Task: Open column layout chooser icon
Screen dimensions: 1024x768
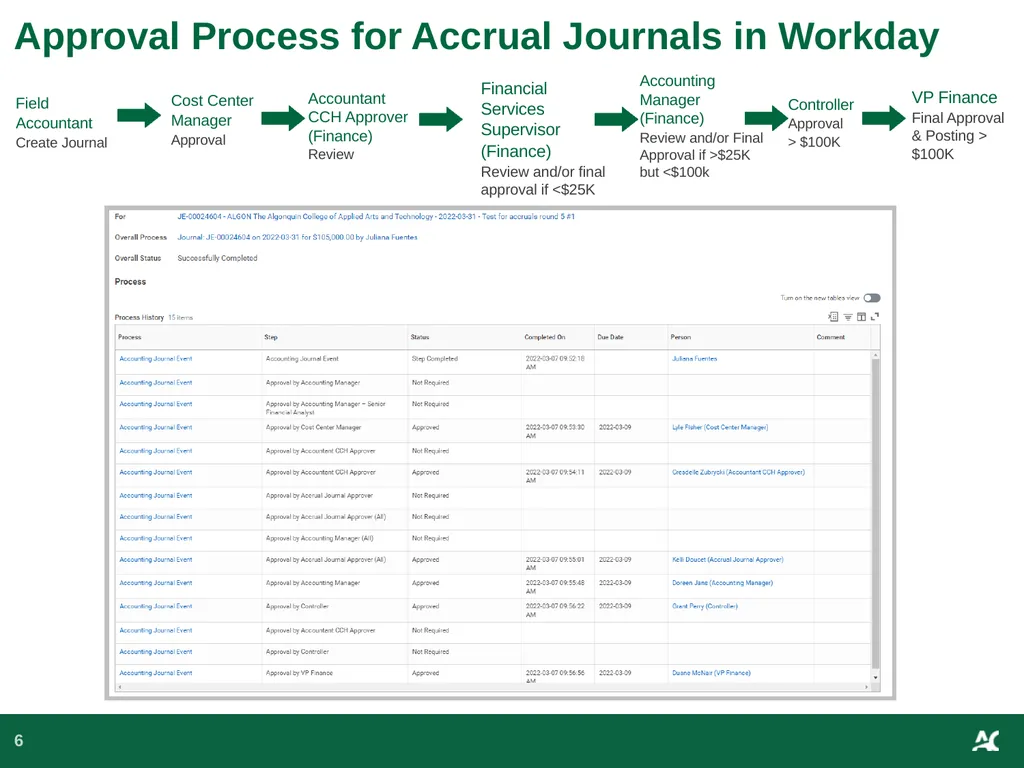Action: (861, 317)
